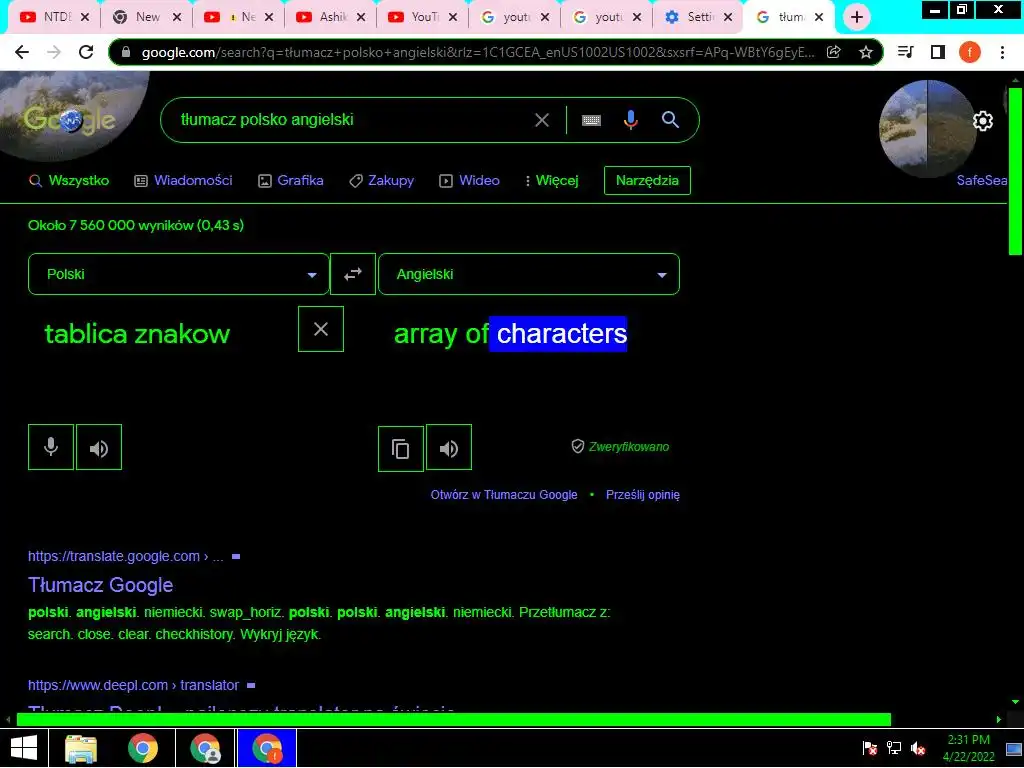Switch to the Wiadomości results tab
1024x768 pixels.
point(184,180)
